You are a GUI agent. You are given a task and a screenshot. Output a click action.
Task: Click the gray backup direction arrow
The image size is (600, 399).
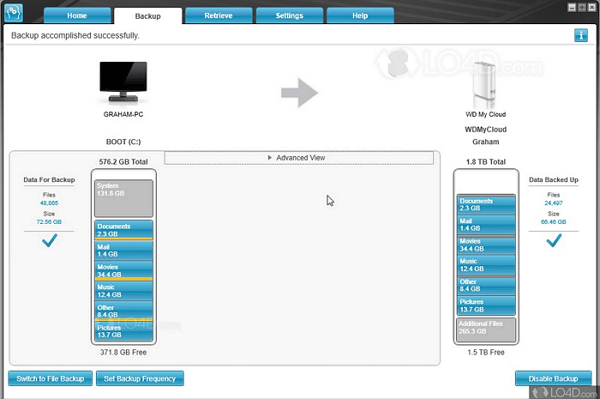pyautogui.click(x=299, y=93)
